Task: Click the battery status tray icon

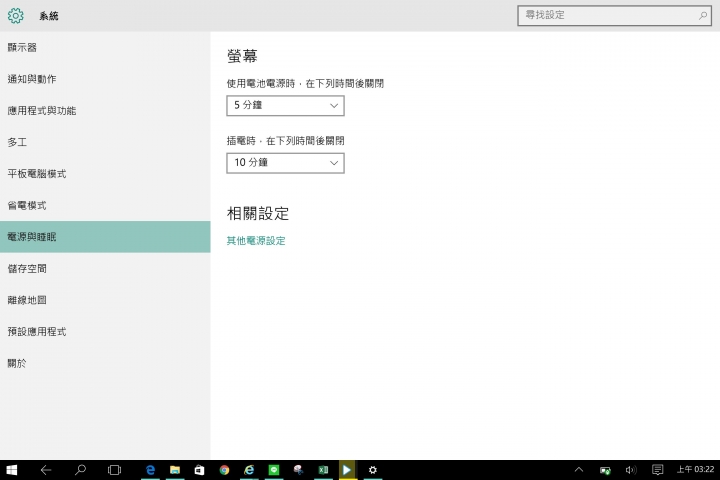Action: [605, 470]
